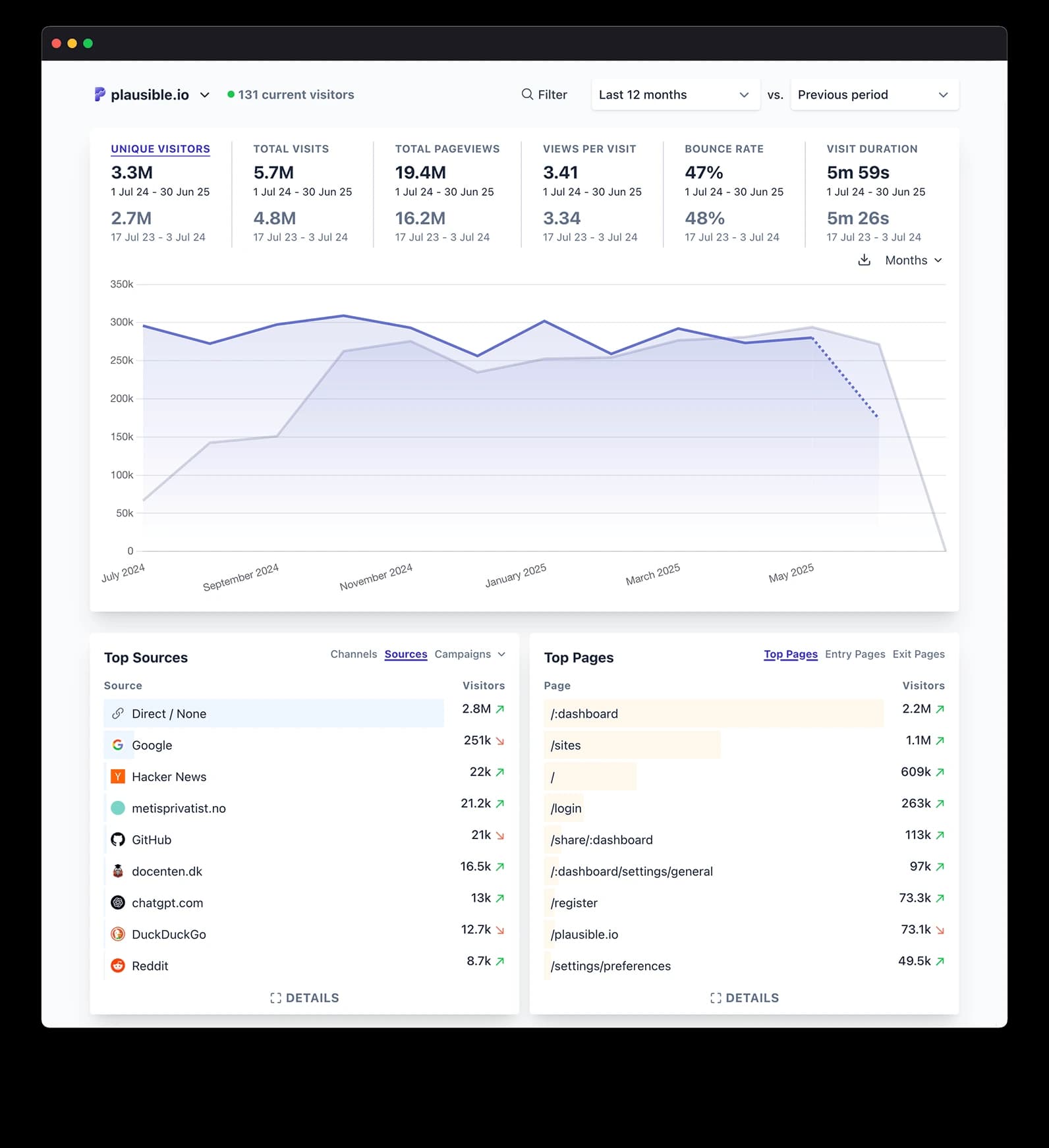Filter by /register page

click(x=574, y=903)
